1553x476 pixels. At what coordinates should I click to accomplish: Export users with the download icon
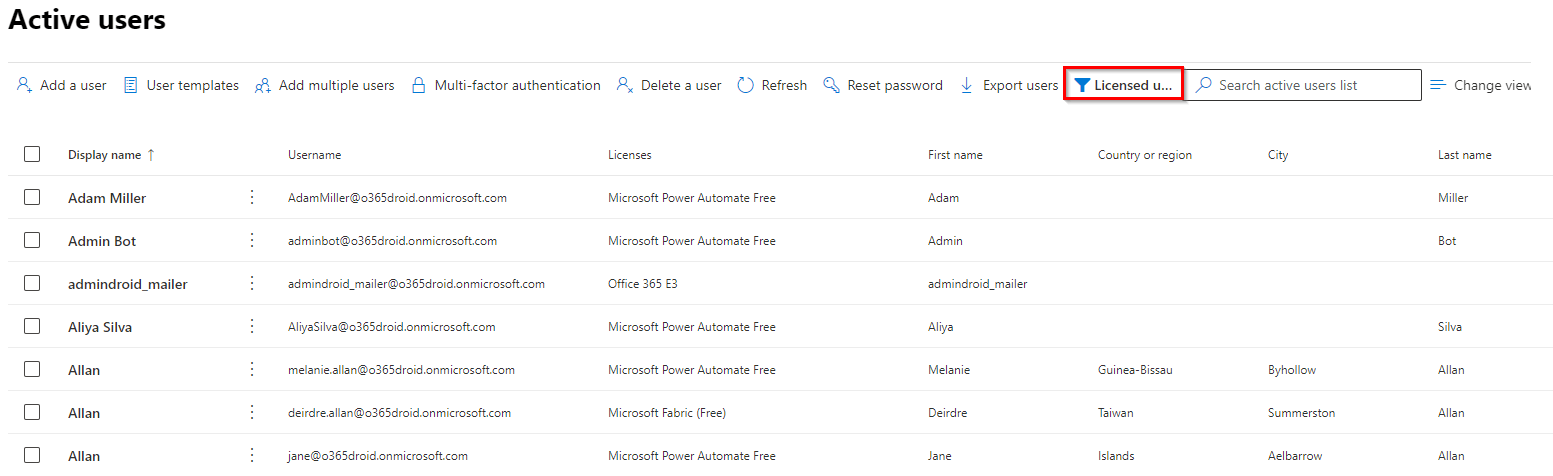(967, 86)
